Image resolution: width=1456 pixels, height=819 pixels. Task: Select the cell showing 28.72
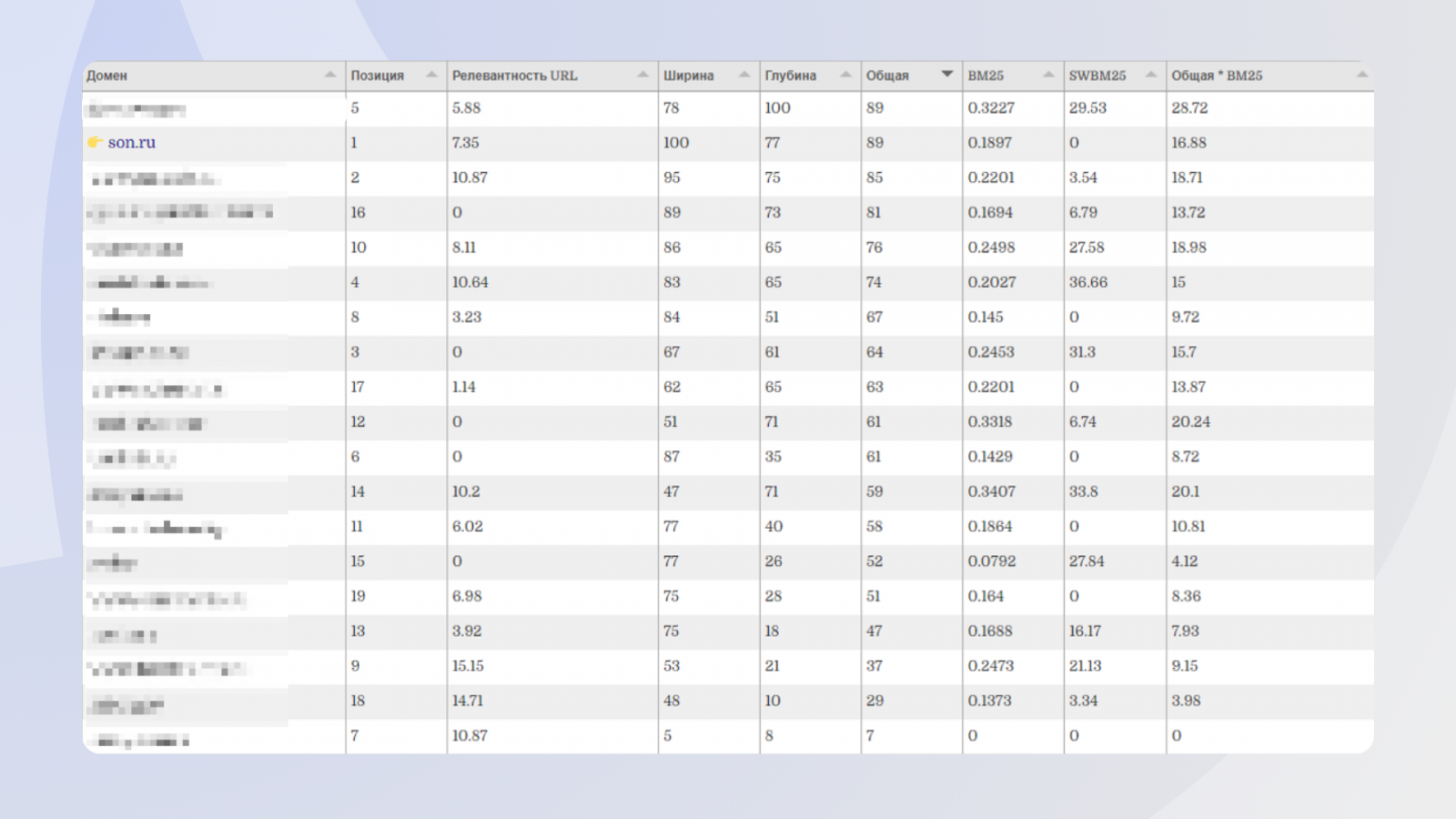coord(1189,107)
